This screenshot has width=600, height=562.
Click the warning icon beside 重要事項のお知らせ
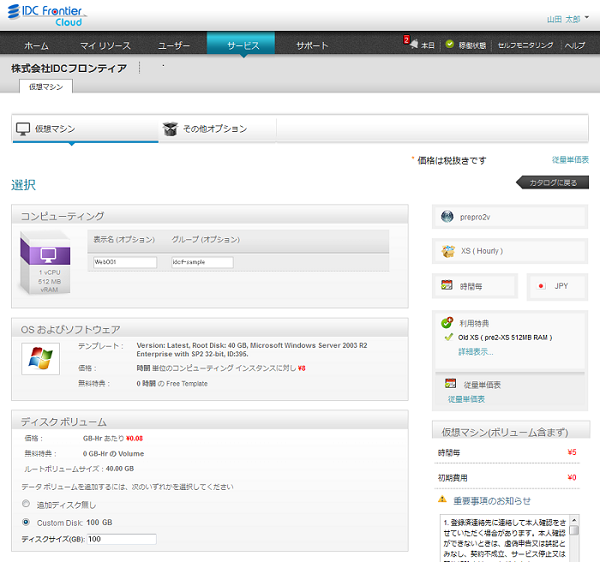click(x=442, y=499)
